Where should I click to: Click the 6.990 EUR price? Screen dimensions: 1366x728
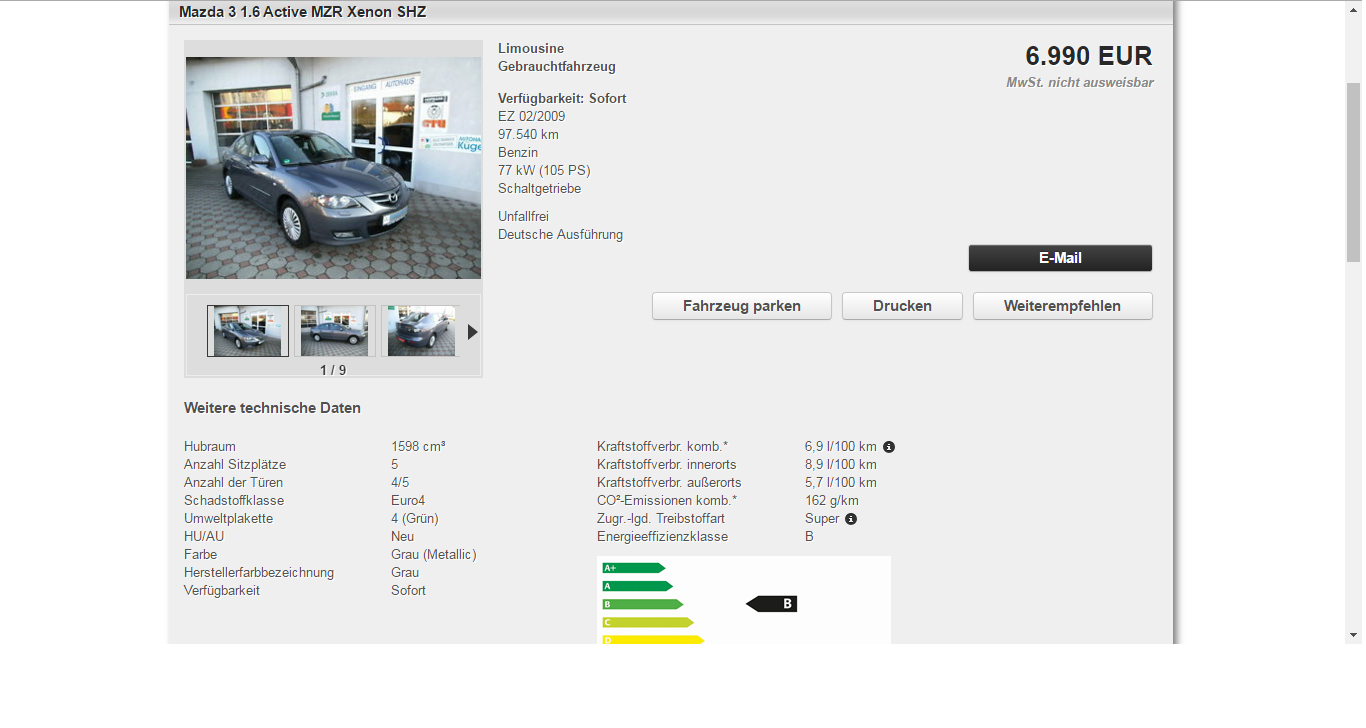pyautogui.click(x=1088, y=56)
